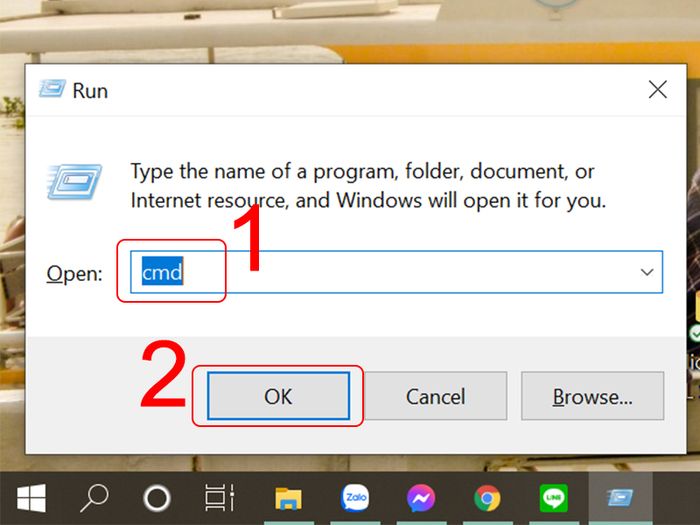Open Zalo app from taskbar
The height and width of the screenshot is (525, 700).
(355, 498)
